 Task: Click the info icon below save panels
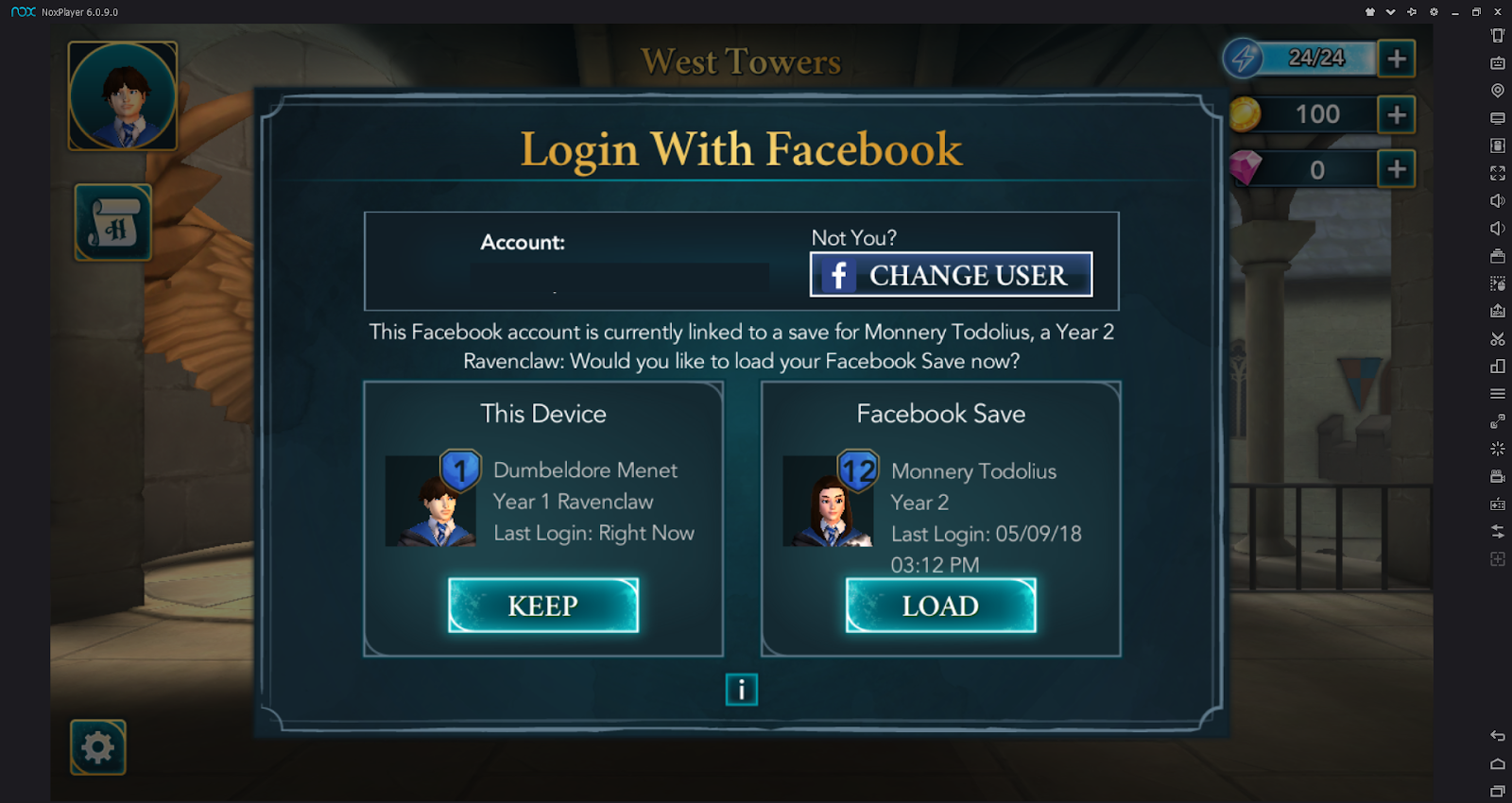[x=742, y=691]
